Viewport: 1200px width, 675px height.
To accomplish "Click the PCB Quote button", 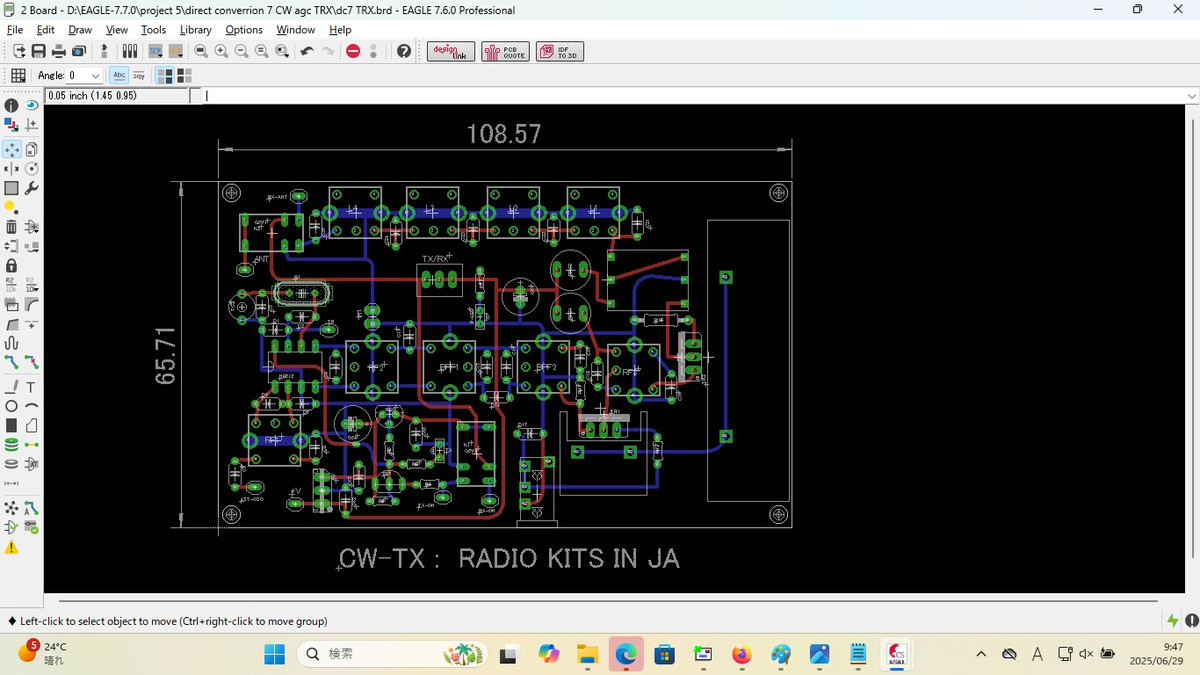I will 505,52.
